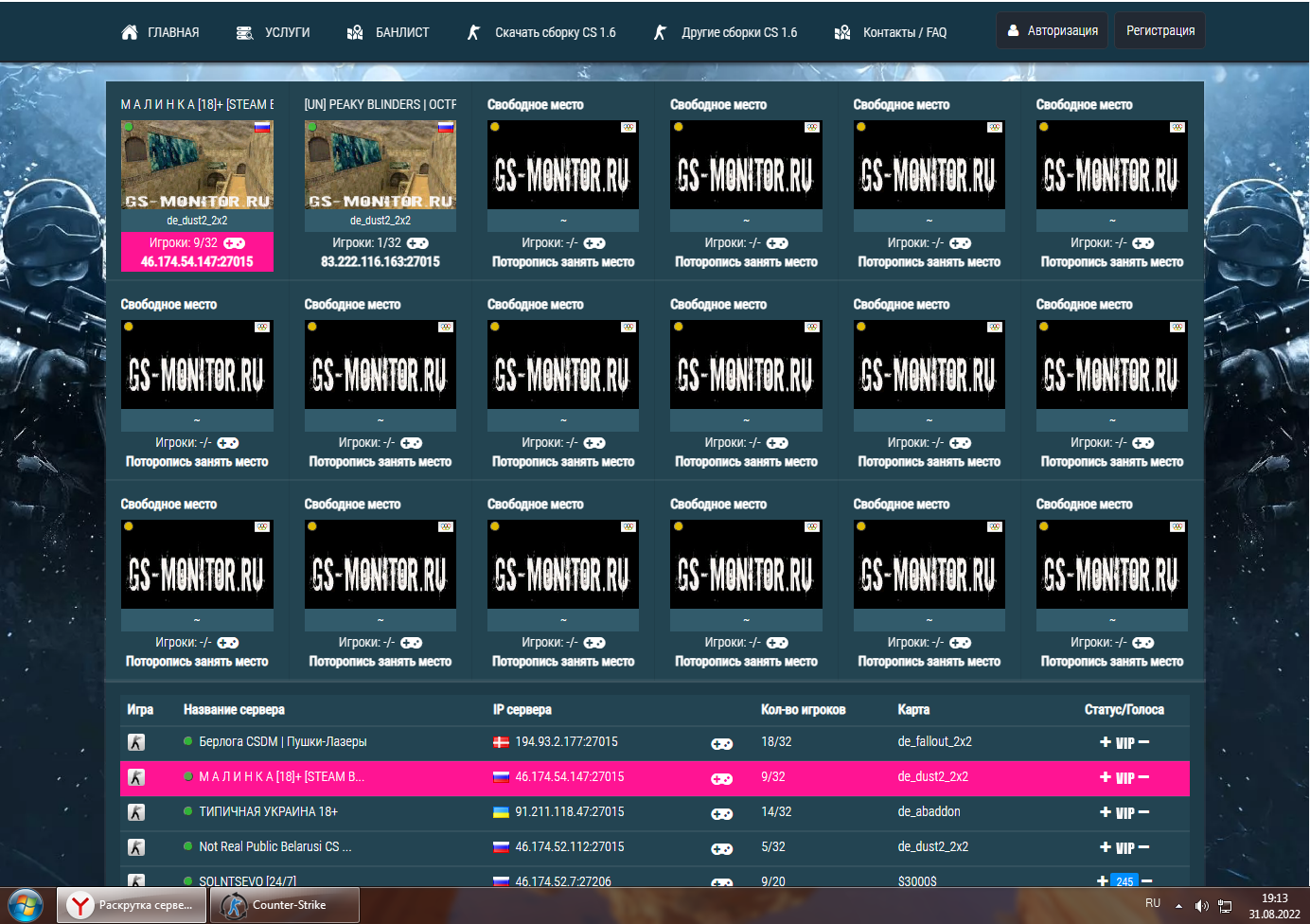The width and height of the screenshot is (1310, 924).
Task: Click the IP 83.222.116.163:27015 in PEAKY BLINDERS card
Action: pos(381,262)
